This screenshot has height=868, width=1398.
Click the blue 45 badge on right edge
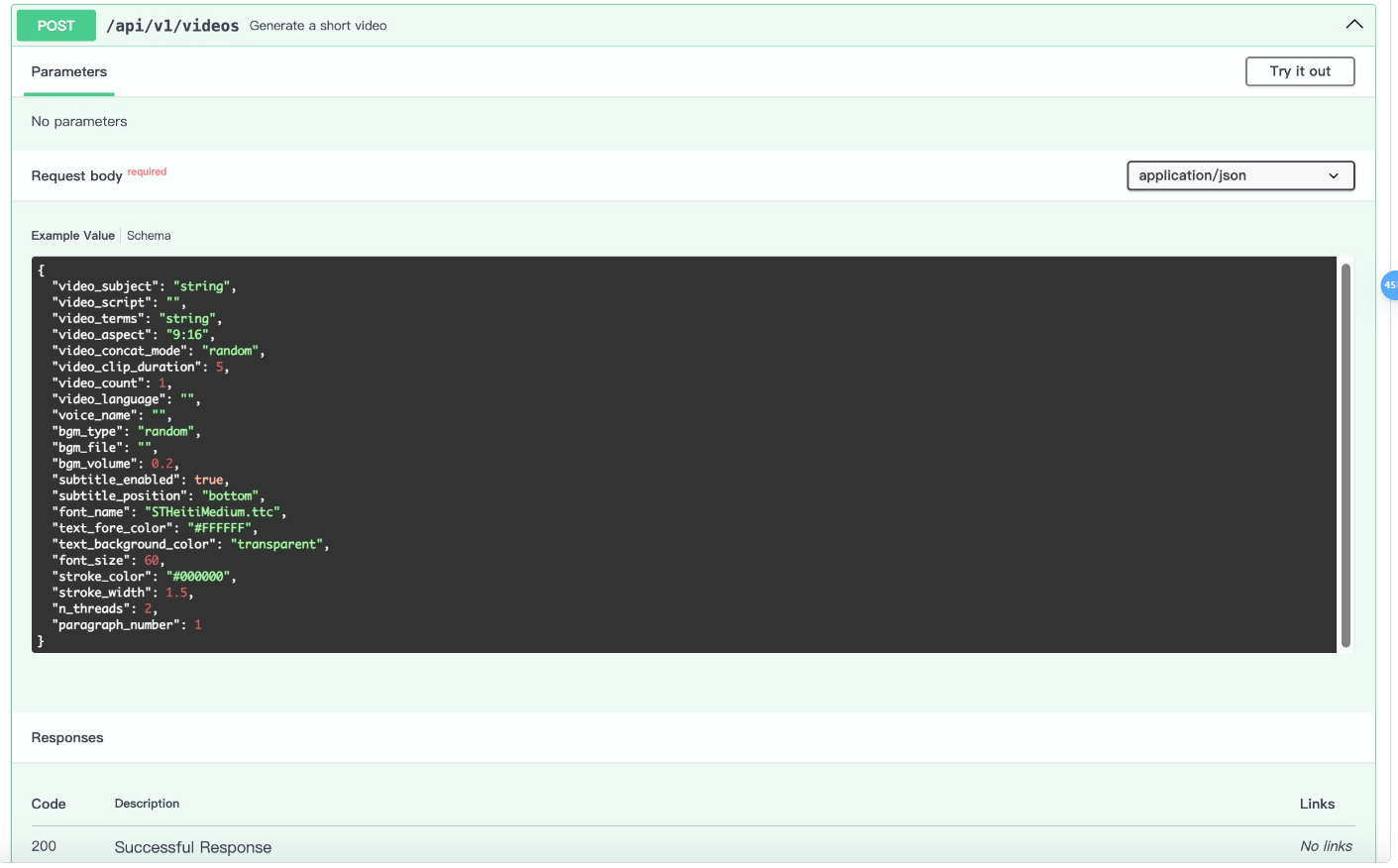(x=1389, y=285)
